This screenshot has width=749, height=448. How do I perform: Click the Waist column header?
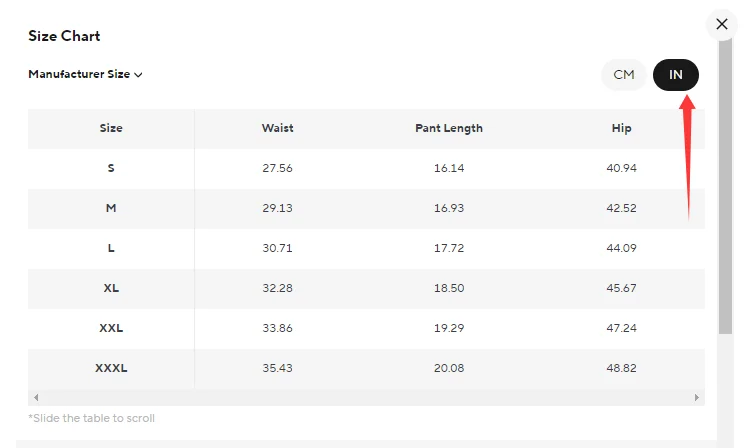[277, 128]
